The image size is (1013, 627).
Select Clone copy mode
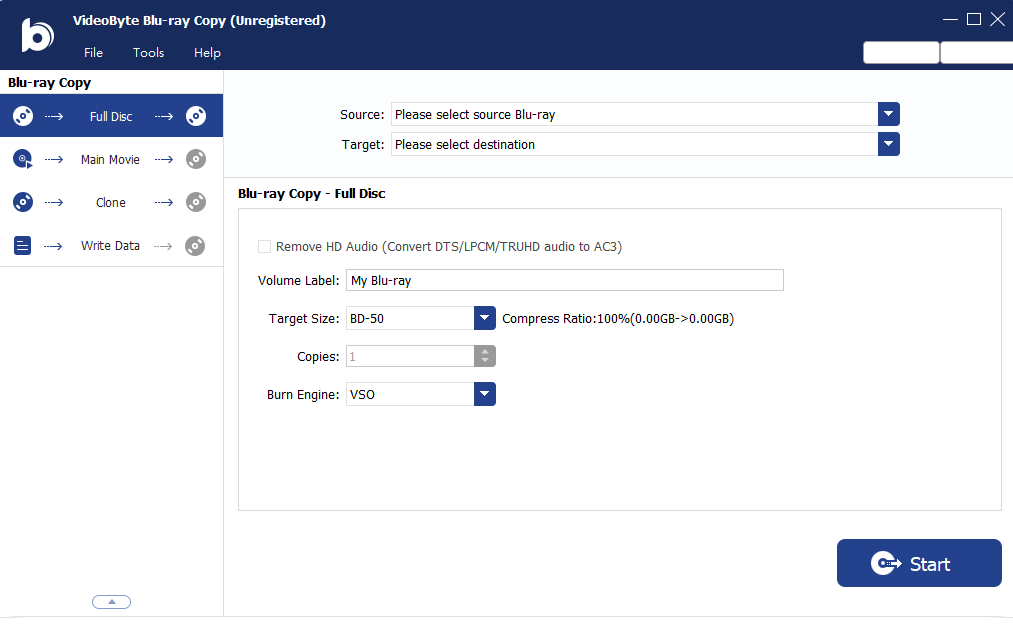111,203
